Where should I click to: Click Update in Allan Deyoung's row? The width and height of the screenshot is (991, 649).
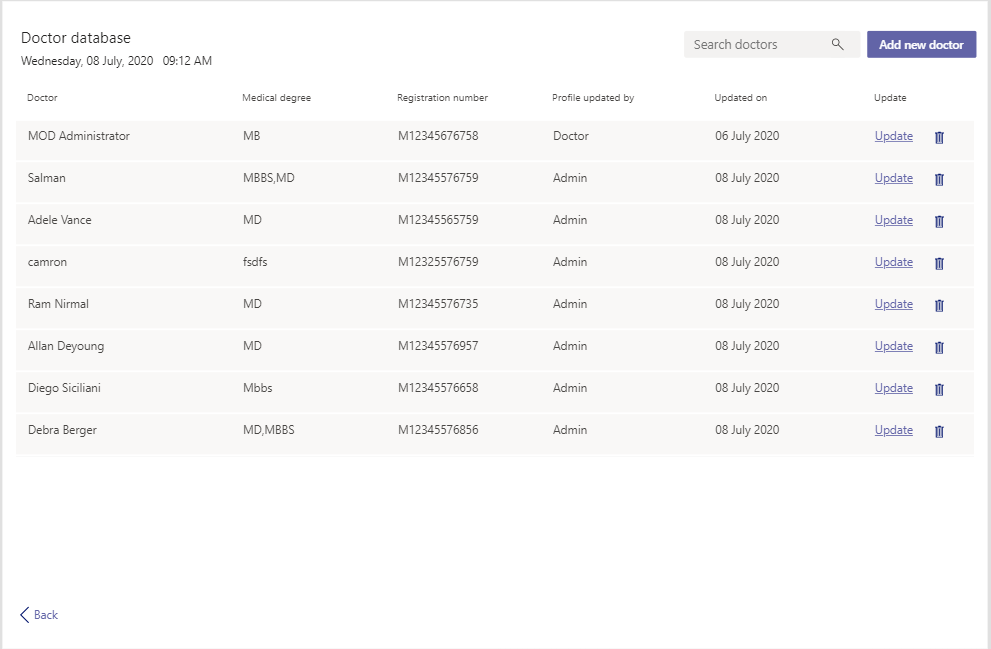pyautogui.click(x=894, y=346)
